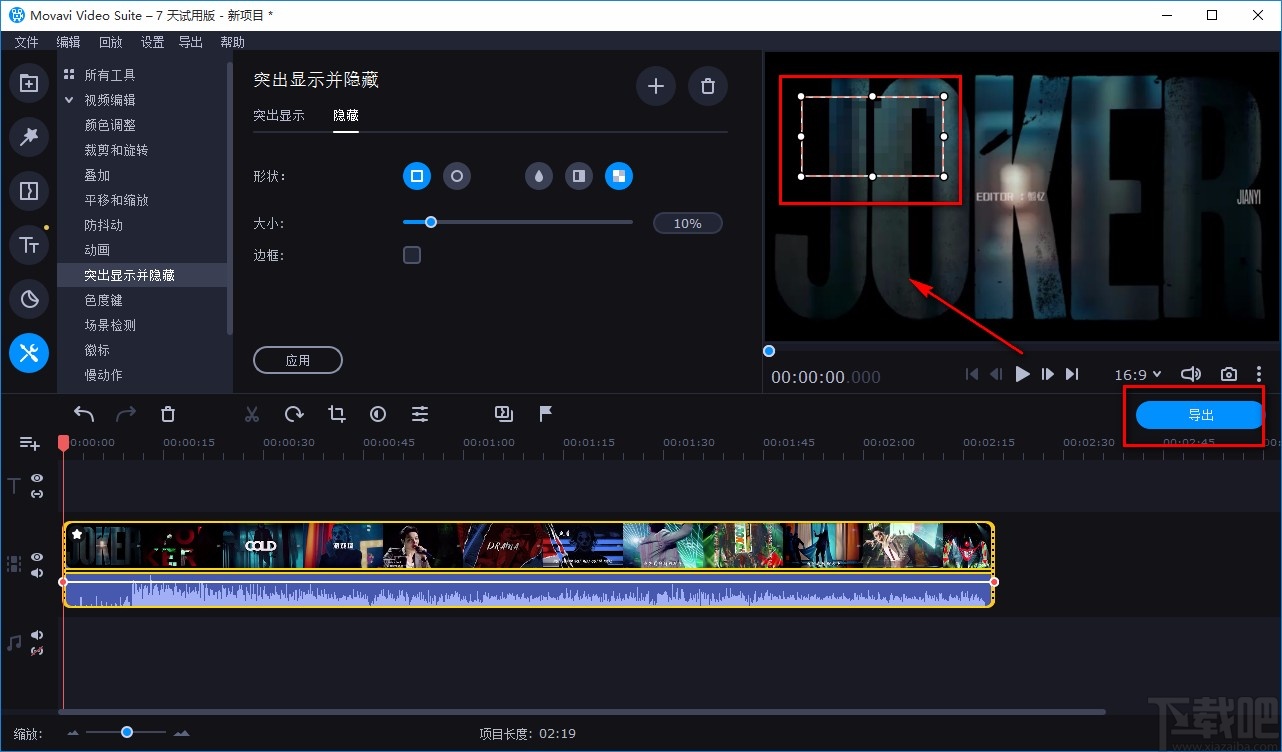1282x752 pixels.
Task: Add a new mask with plus button
Action: point(656,86)
